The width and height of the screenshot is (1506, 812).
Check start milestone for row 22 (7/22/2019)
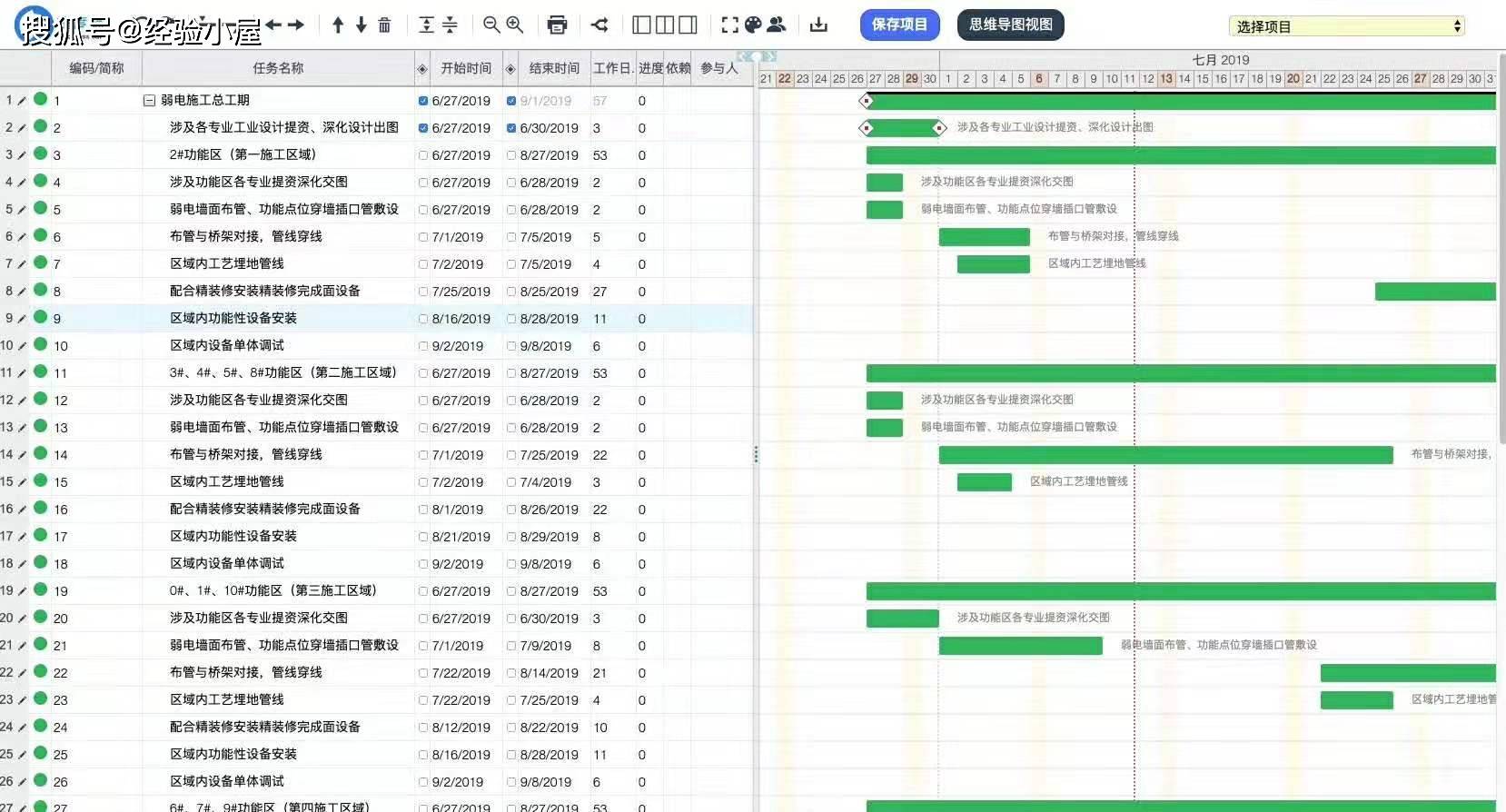pyautogui.click(x=423, y=673)
